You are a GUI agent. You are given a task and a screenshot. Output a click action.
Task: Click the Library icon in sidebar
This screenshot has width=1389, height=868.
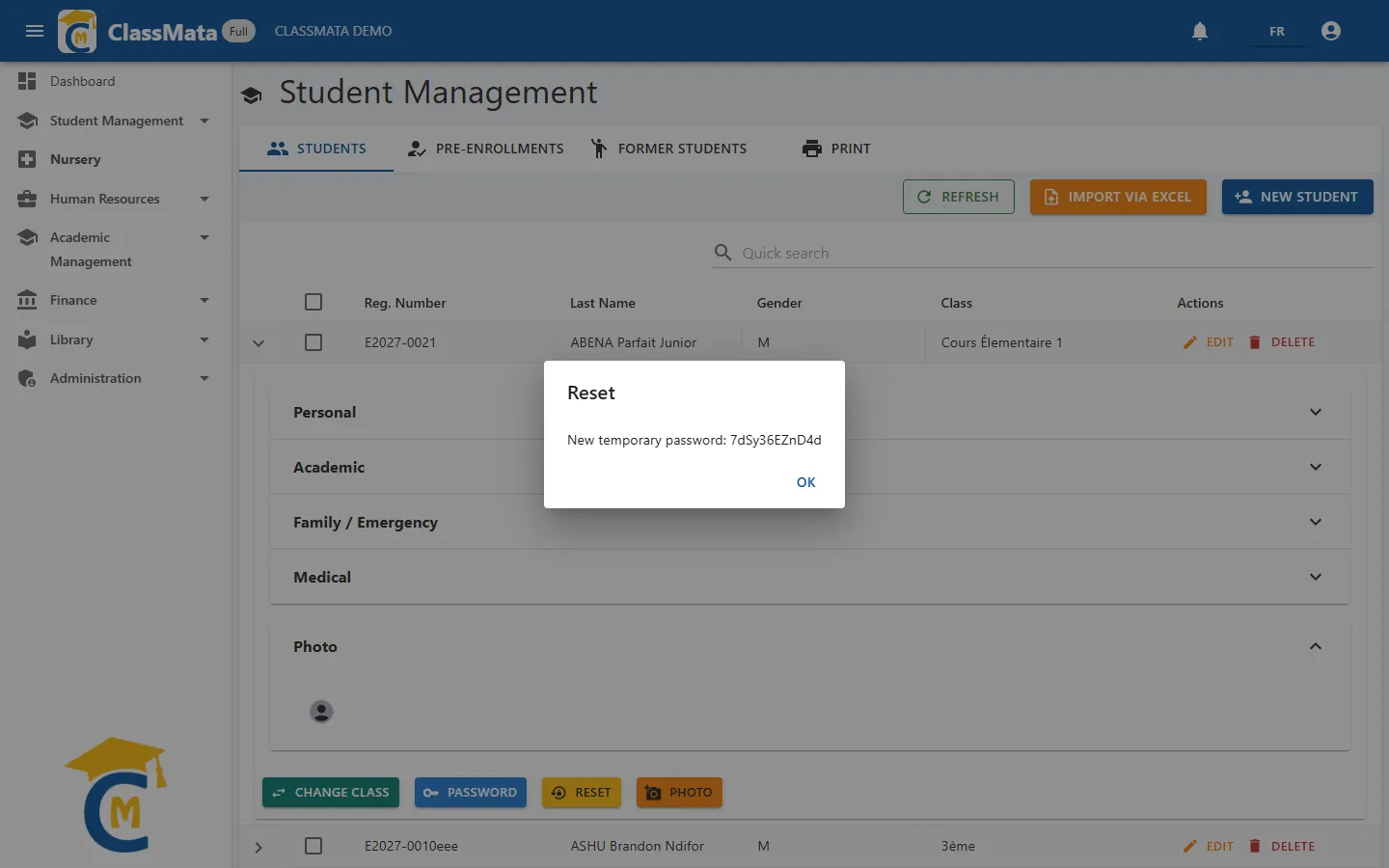click(27, 339)
